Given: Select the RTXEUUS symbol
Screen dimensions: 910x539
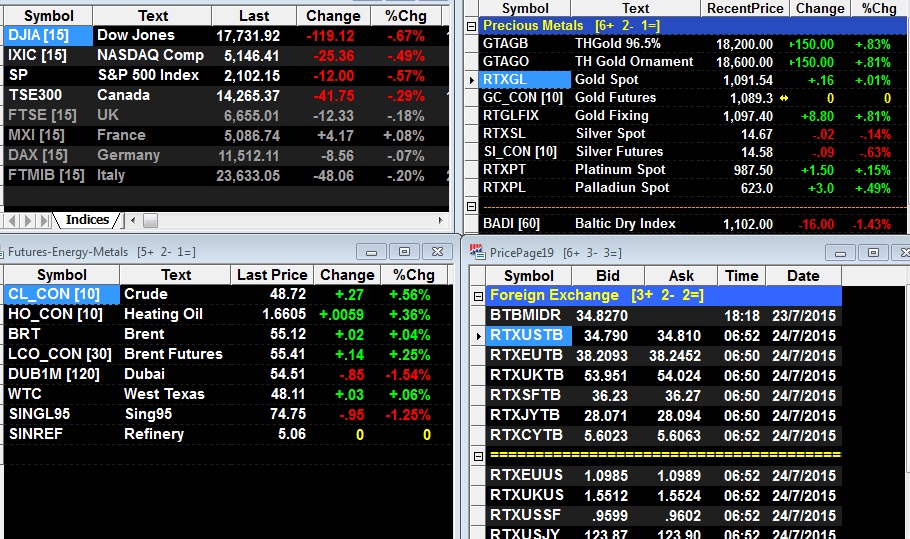Looking at the screenshot, I should click(x=528, y=475).
